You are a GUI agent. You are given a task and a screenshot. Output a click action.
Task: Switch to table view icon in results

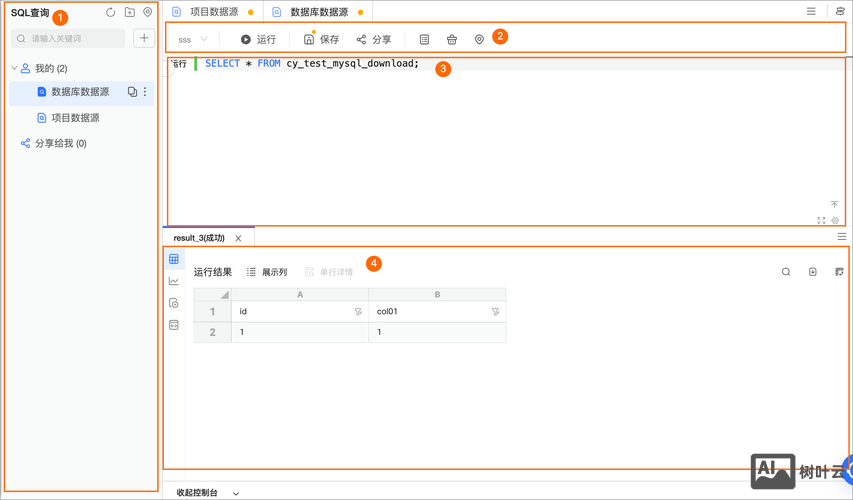(174, 259)
